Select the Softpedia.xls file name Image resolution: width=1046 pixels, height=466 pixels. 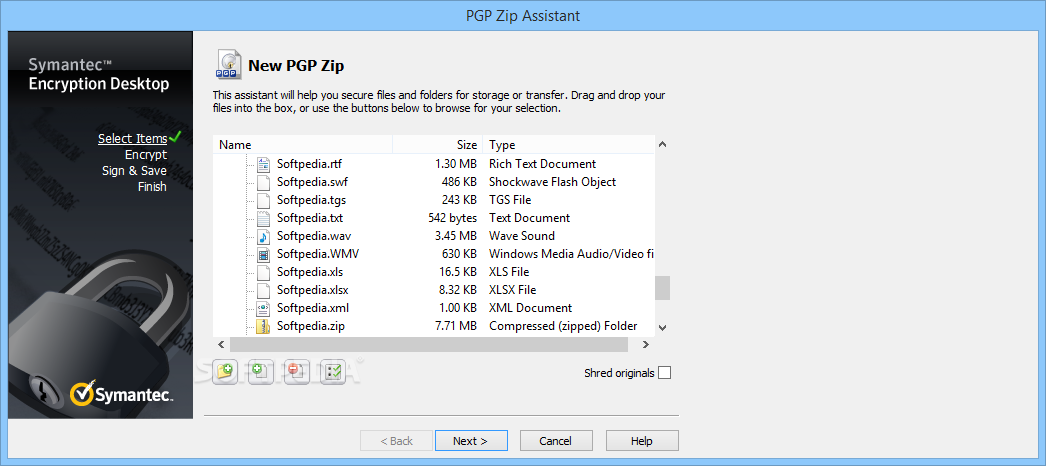pos(310,272)
